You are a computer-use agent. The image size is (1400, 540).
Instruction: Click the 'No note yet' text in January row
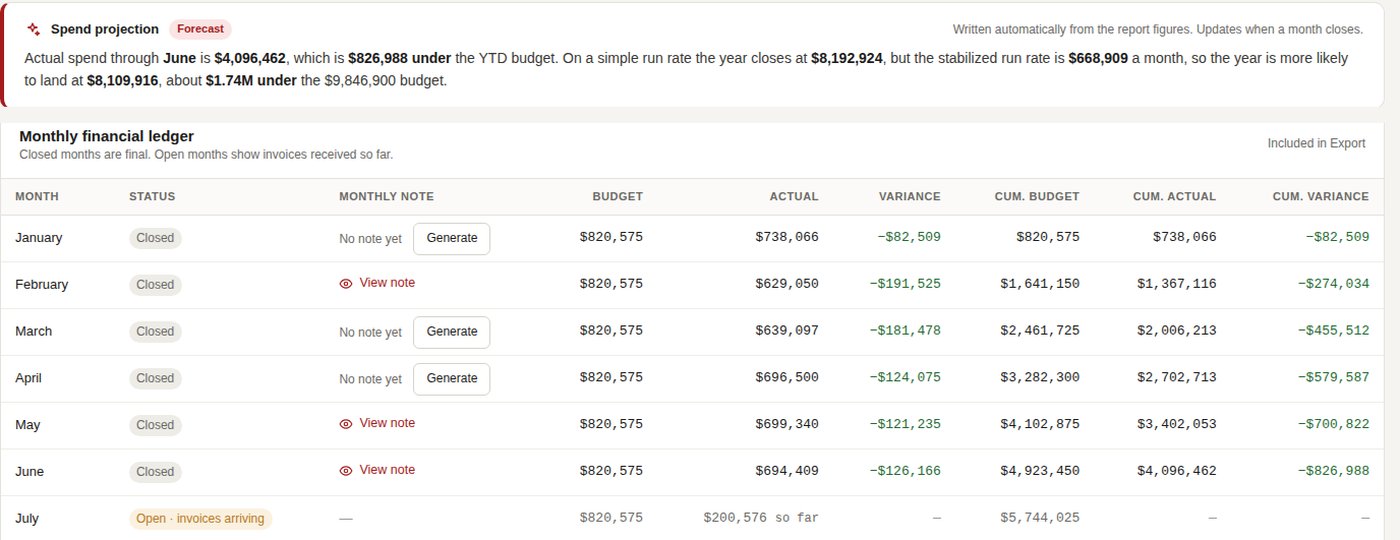[x=370, y=239]
